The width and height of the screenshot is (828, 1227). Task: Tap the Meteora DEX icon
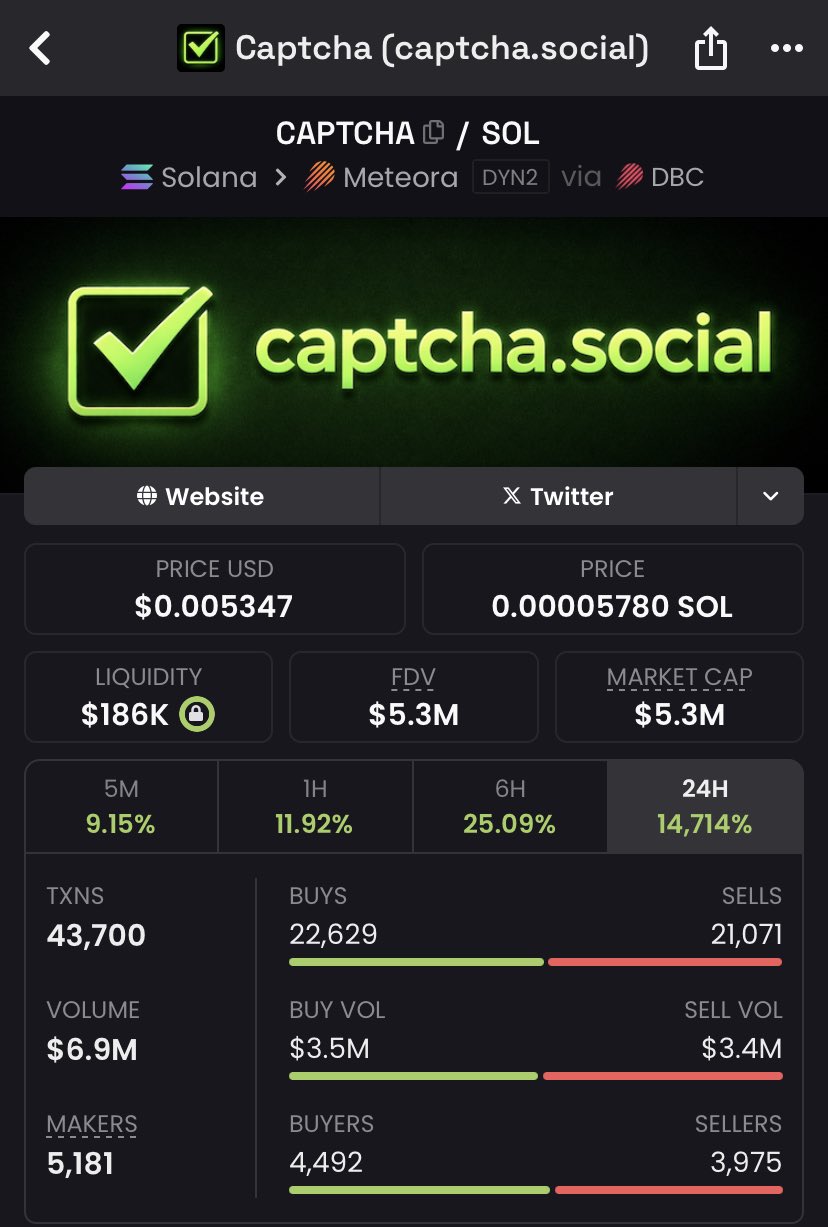click(x=320, y=178)
